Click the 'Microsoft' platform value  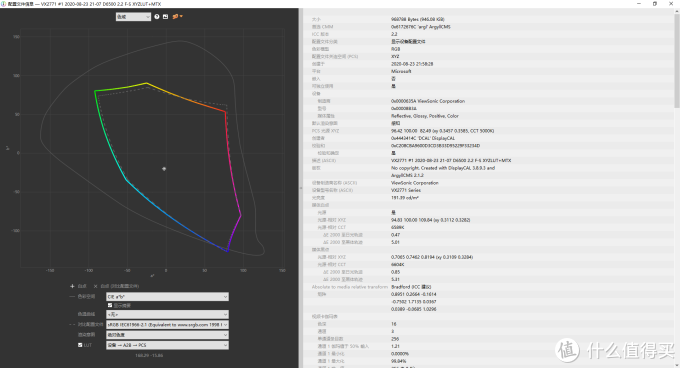pos(401,71)
